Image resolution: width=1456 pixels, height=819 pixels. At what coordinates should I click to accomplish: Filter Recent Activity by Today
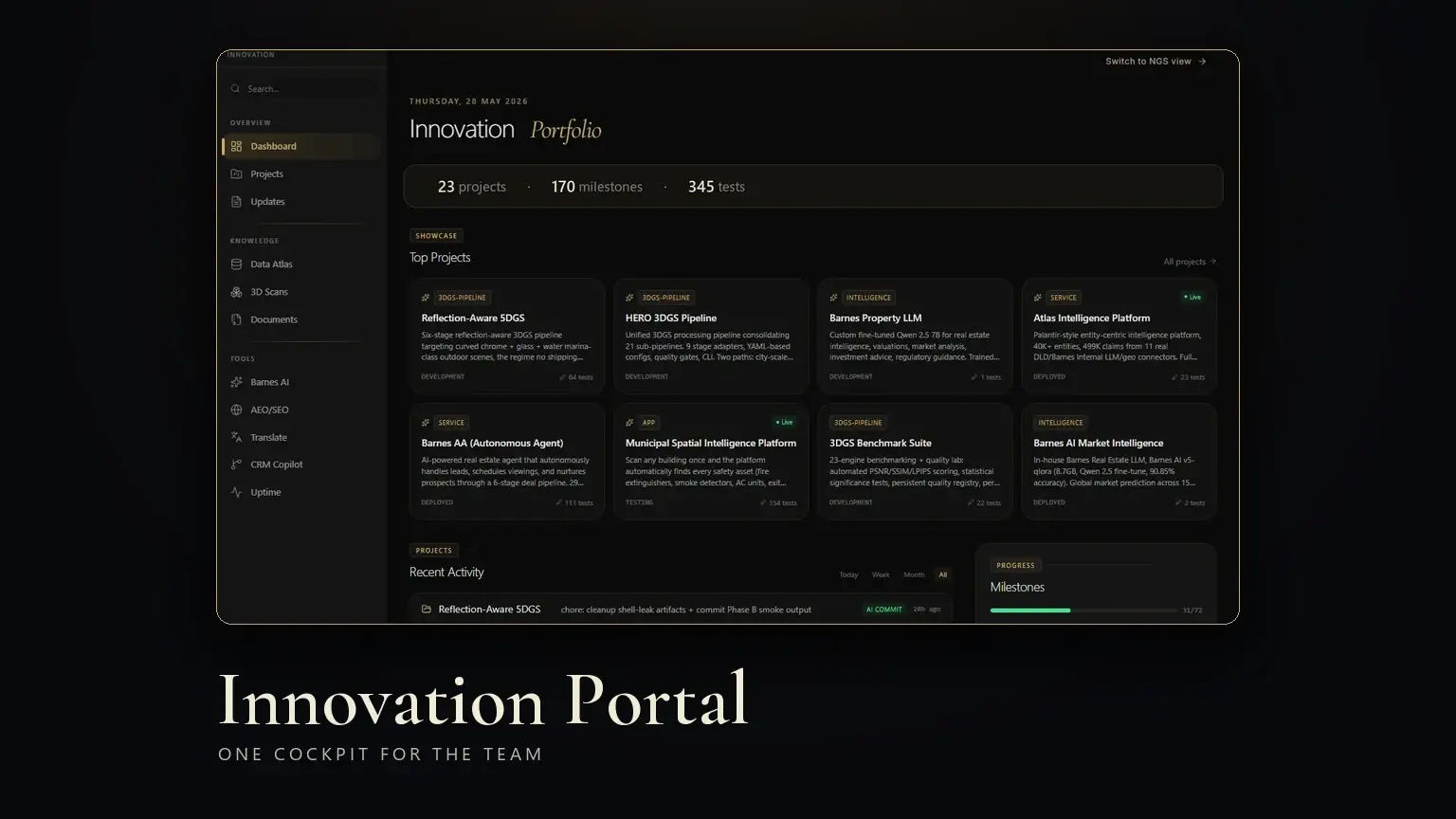click(x=848, y=574)
